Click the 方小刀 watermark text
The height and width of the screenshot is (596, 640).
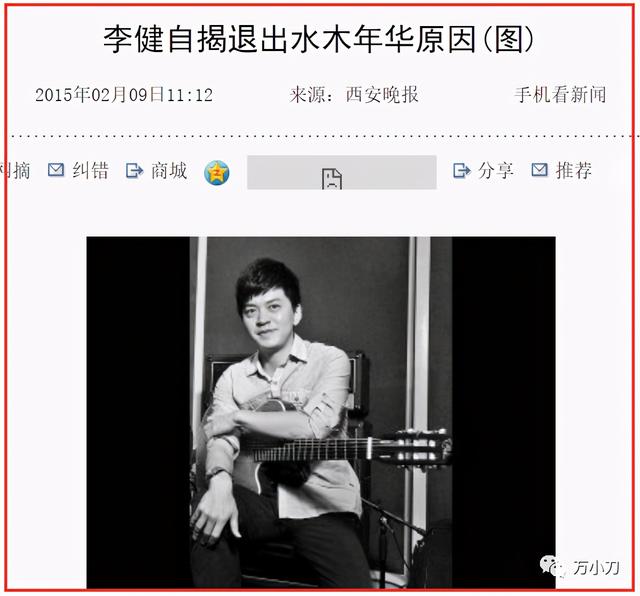click(x=596, y=567)
